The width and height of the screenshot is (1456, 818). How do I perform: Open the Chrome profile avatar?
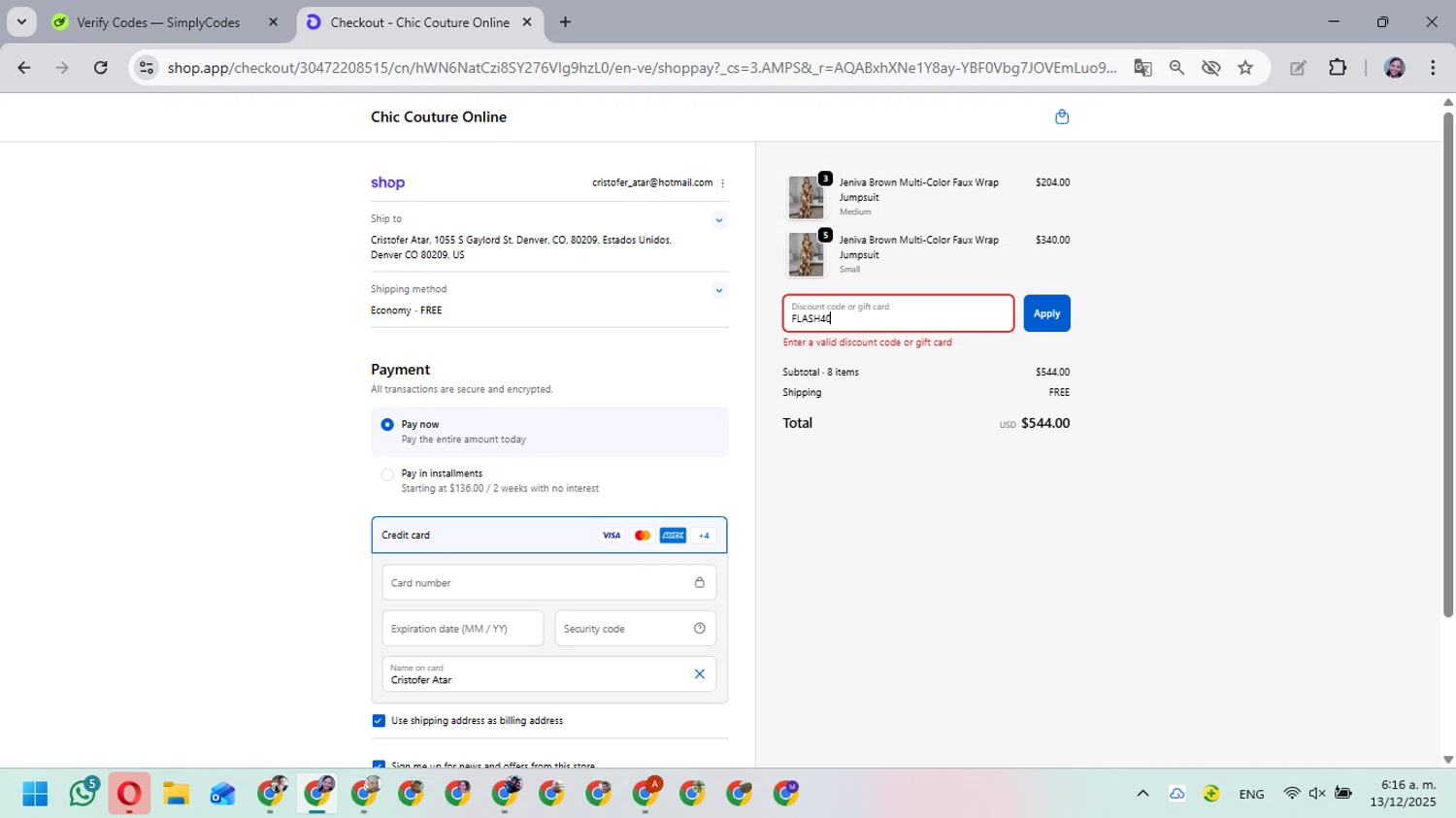(x=1395, y=68)
